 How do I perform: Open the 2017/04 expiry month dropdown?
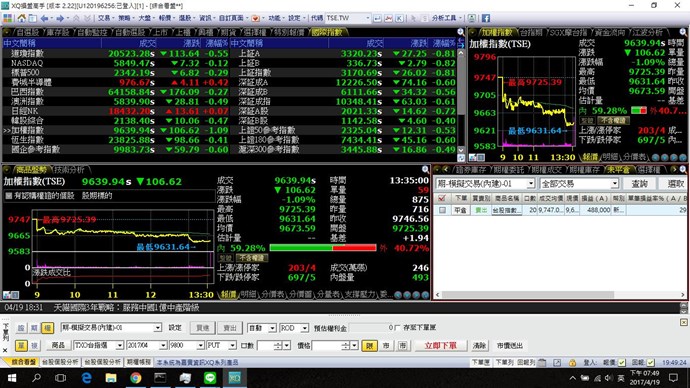(163, 346)
